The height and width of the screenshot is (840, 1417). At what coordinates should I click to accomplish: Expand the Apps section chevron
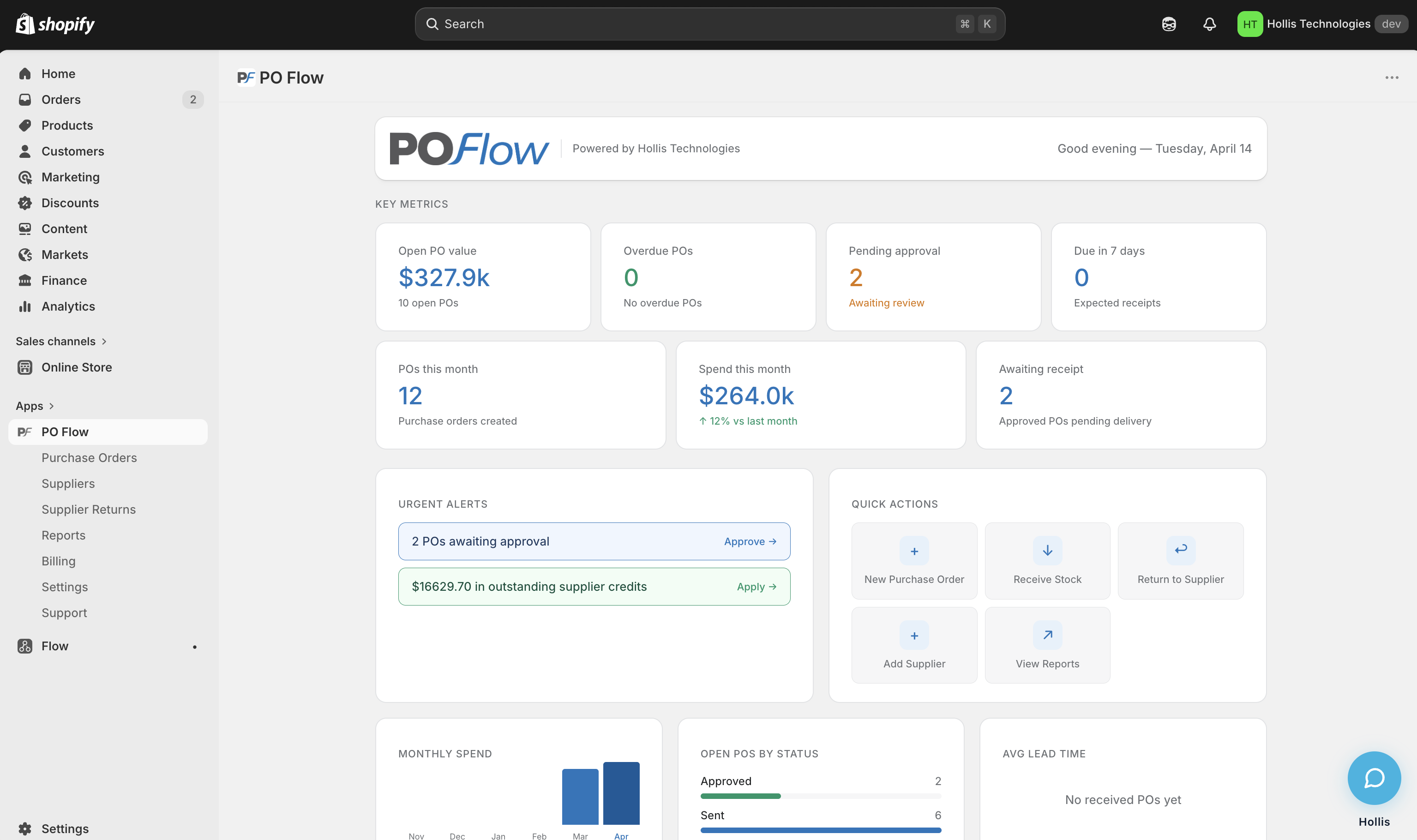coord(52,406)
